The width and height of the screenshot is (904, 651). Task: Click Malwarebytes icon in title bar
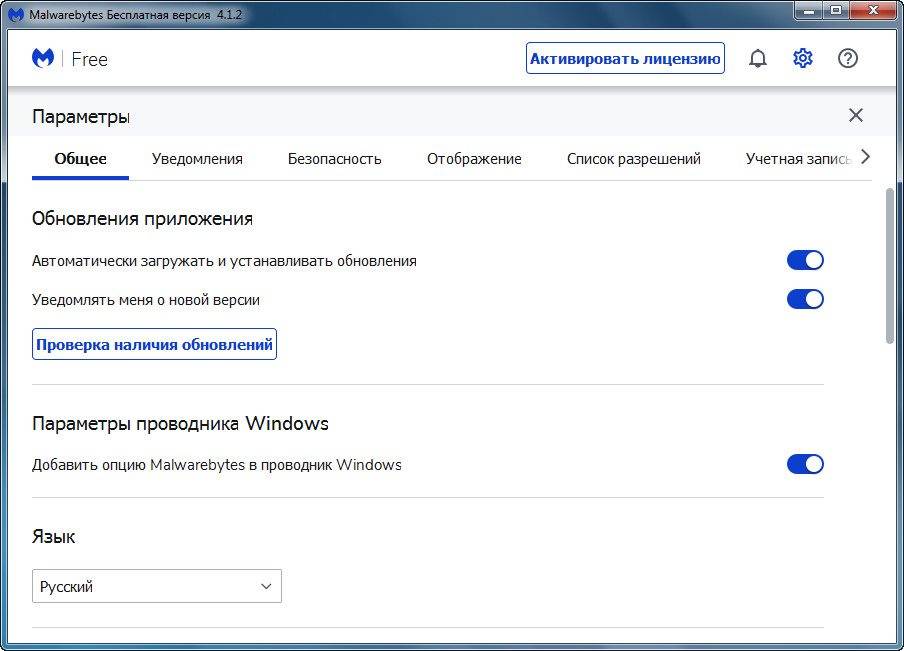[x=17, y=14]
